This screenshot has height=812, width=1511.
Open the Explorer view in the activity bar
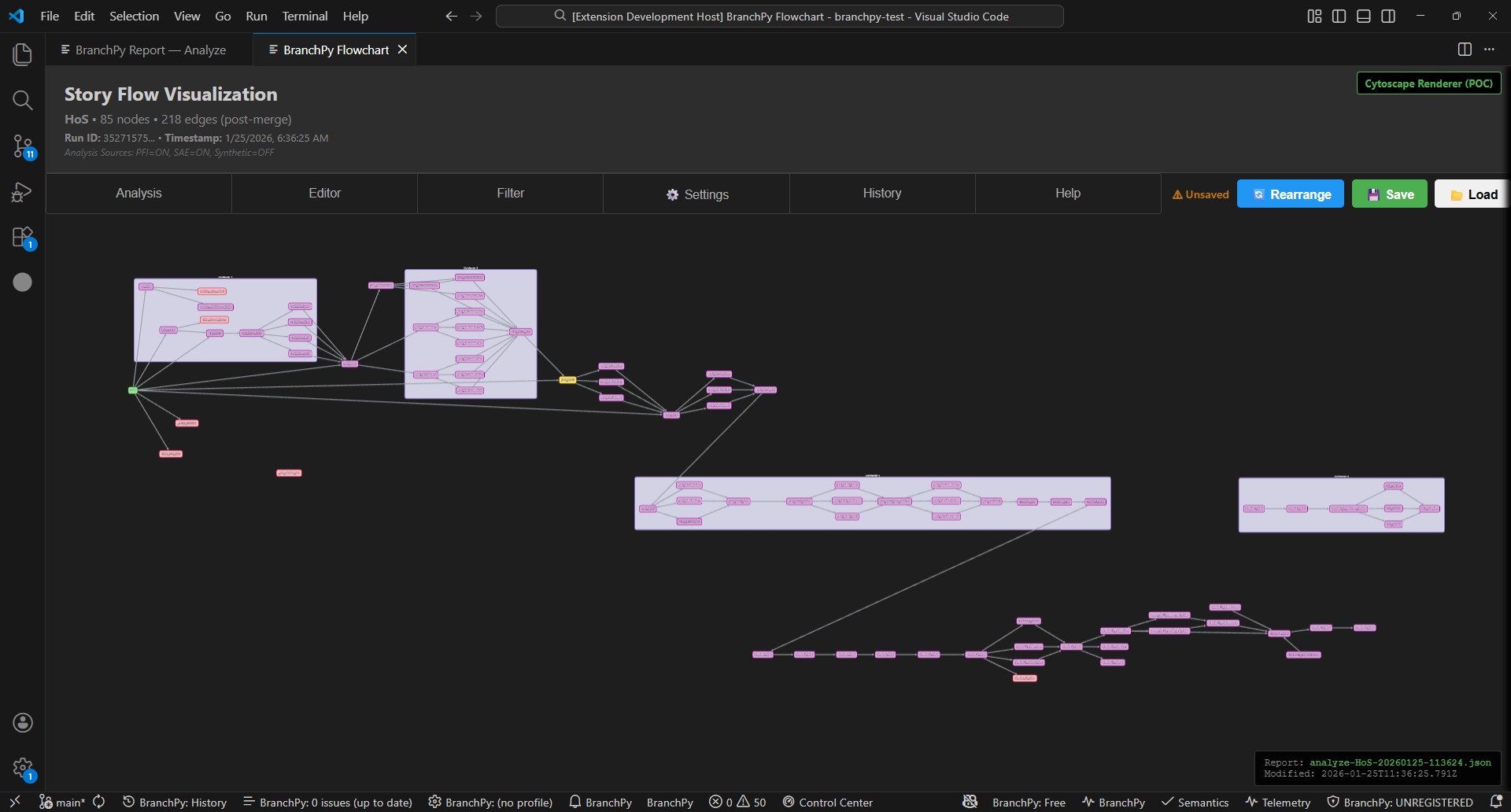coord(22,54)
